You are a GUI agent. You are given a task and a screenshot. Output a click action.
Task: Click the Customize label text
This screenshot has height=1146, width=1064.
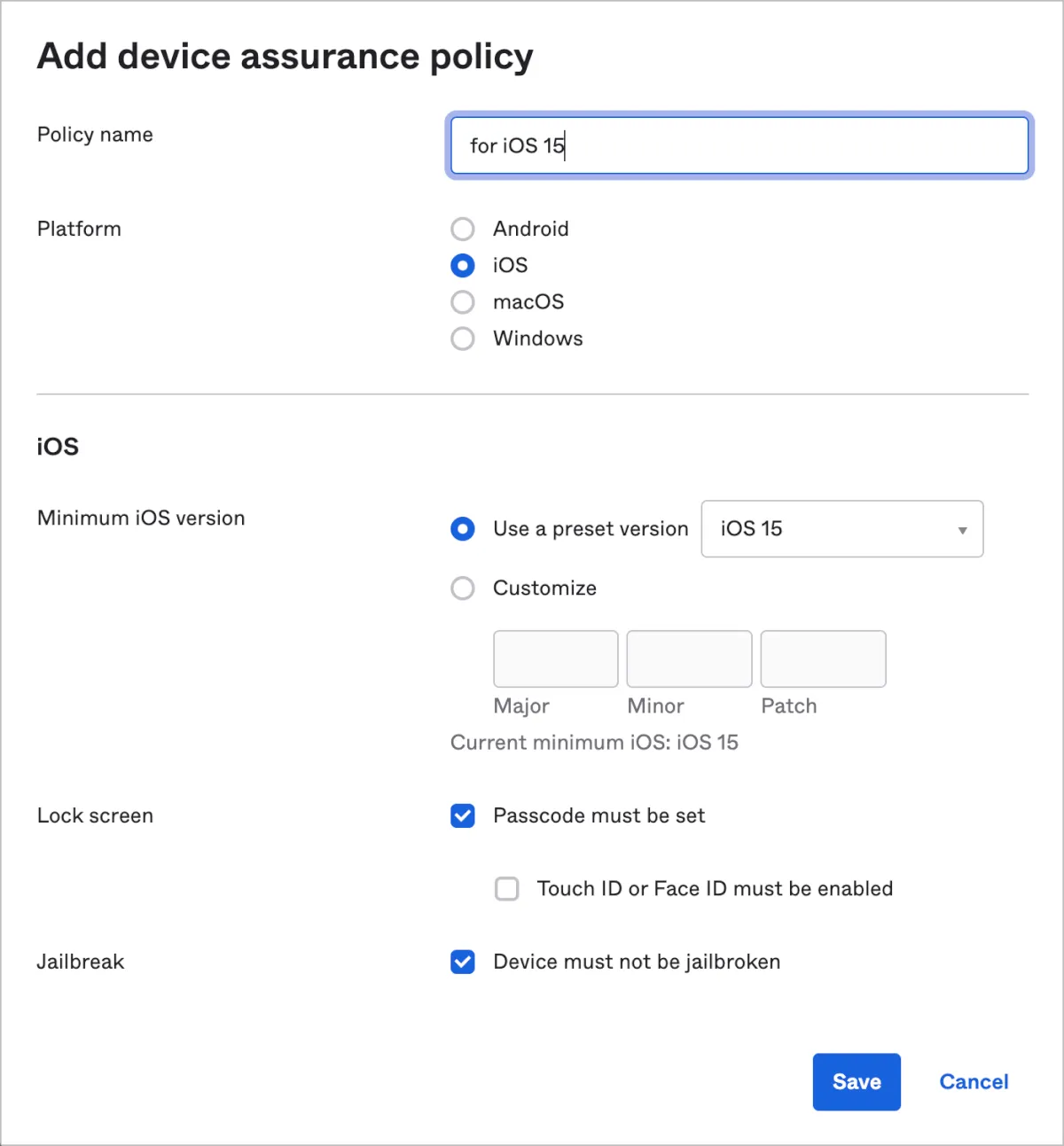coord(544,589)
